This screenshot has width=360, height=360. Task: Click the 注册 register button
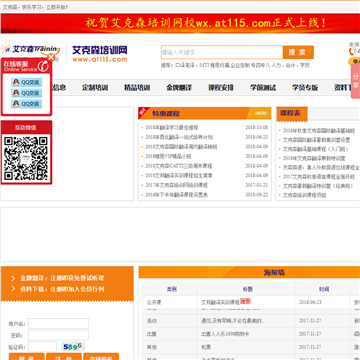coord(64,356)
